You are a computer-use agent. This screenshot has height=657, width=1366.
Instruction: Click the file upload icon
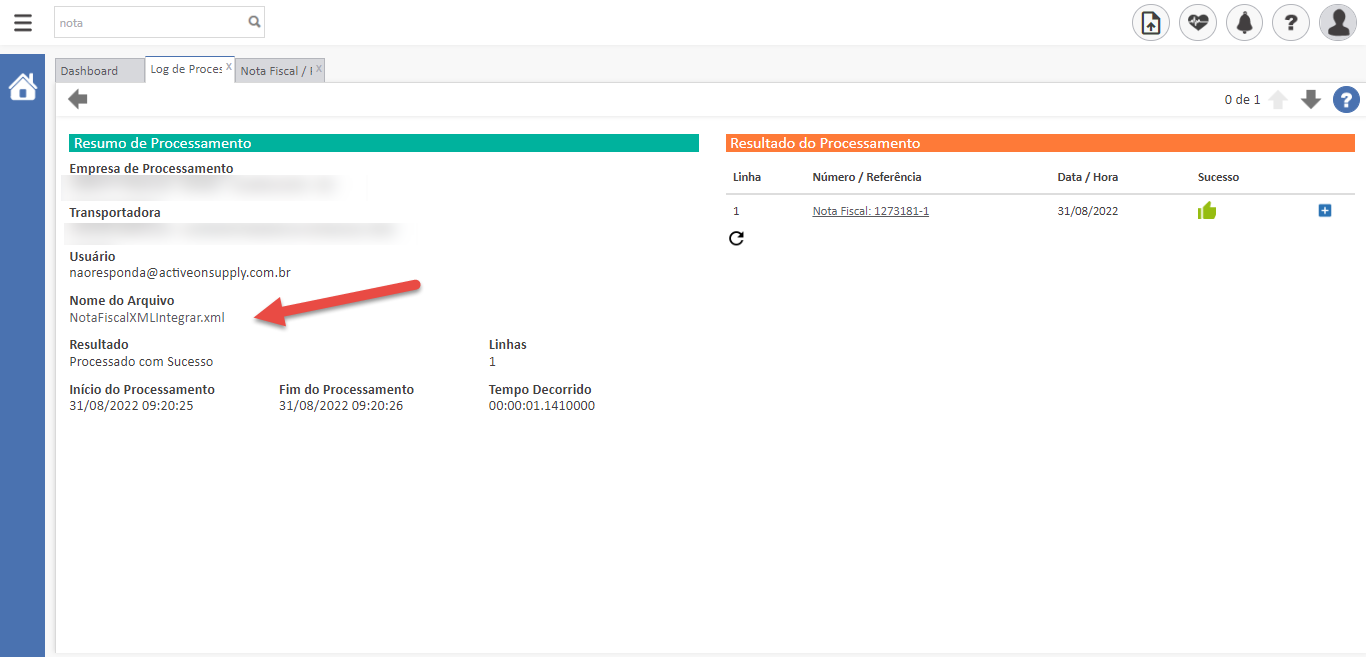tap(1150, 22)
